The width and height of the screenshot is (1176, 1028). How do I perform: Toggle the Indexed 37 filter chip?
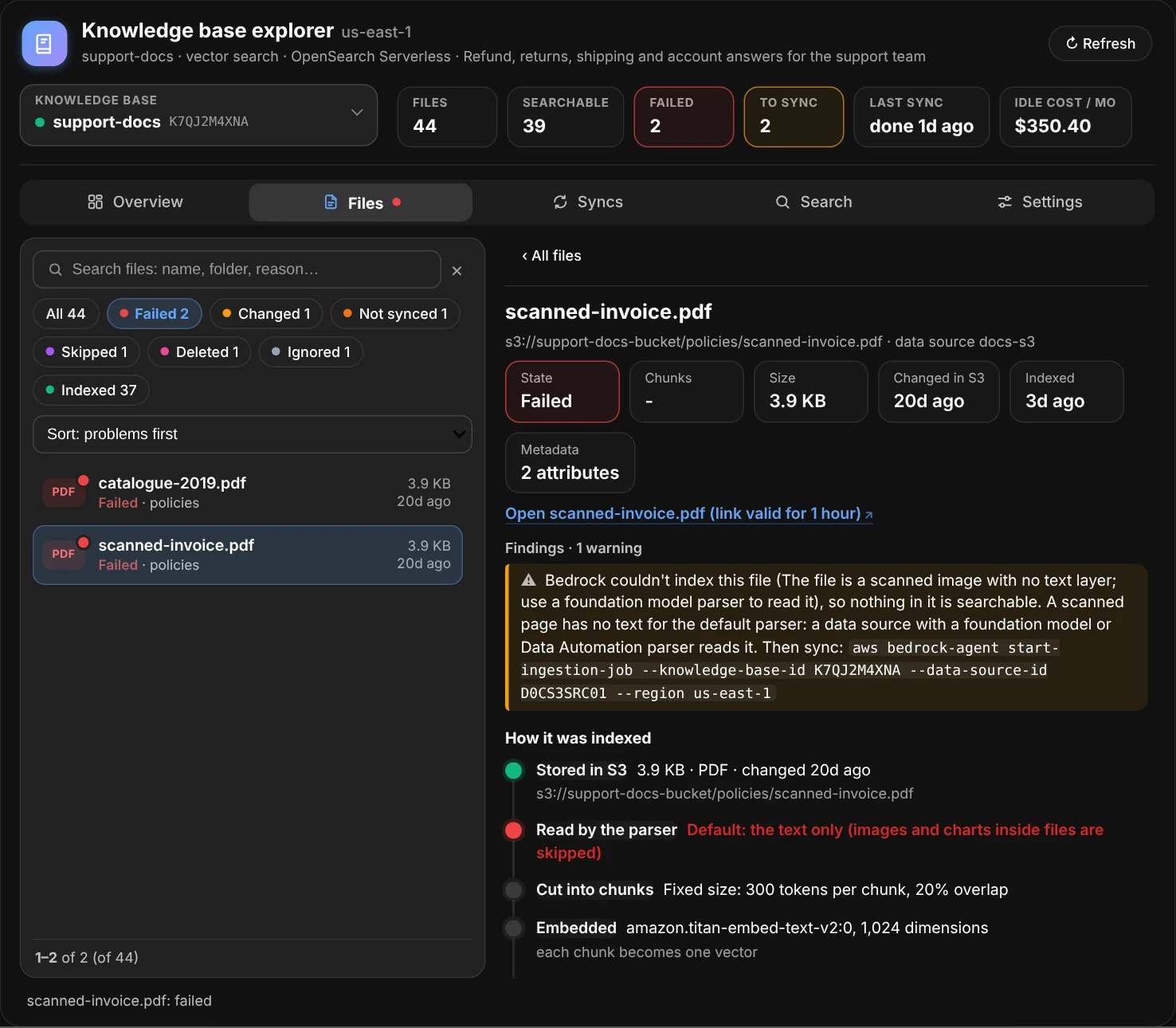(92, 390)
